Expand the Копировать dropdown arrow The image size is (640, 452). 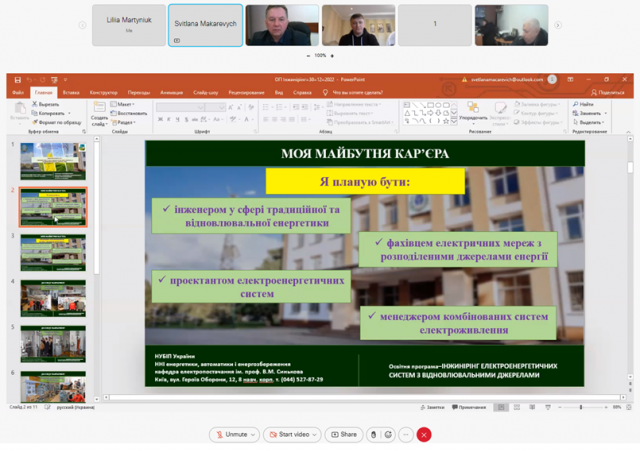point(69,113)
